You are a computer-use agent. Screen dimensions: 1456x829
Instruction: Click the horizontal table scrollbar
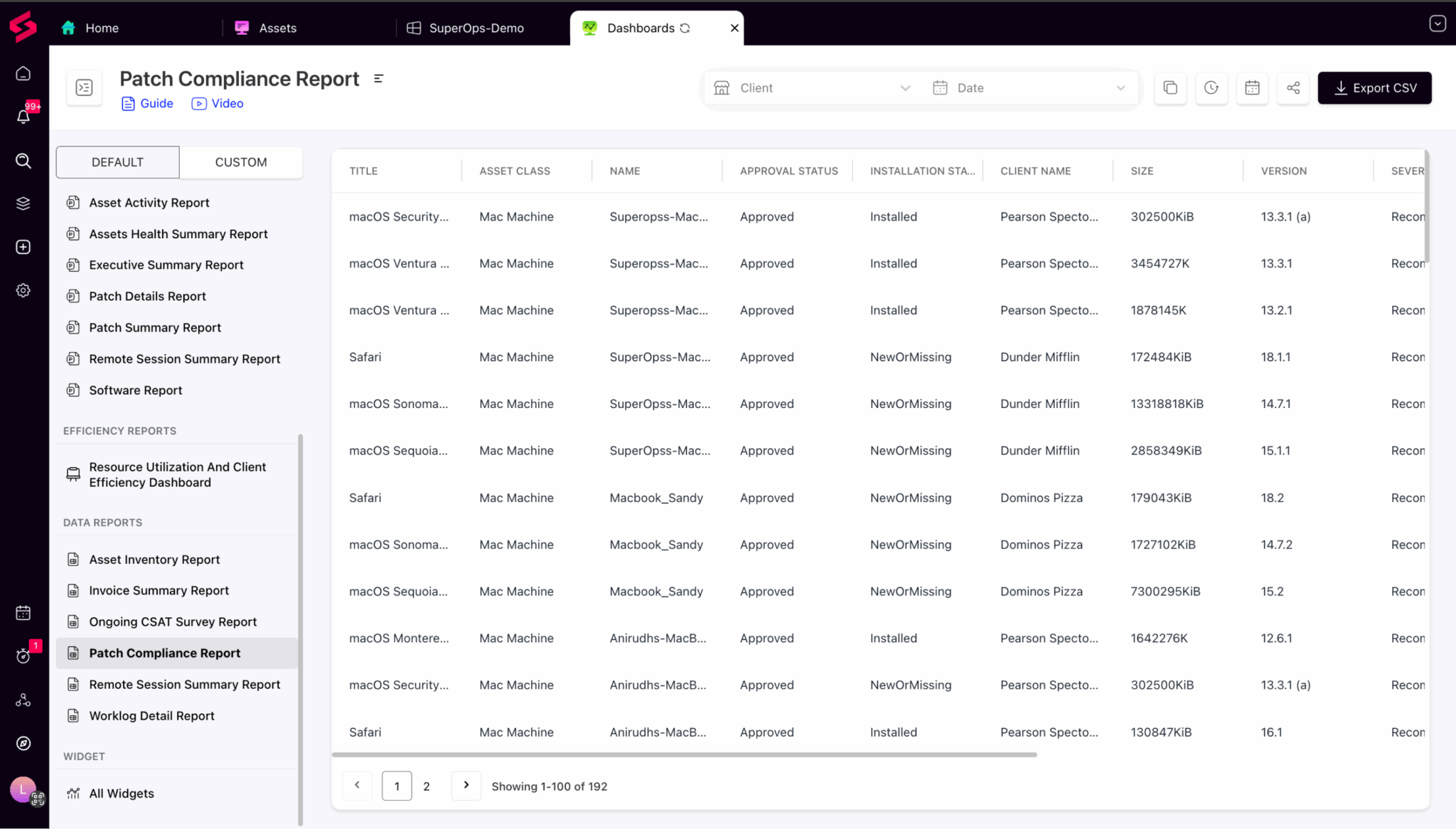(684, 754)
